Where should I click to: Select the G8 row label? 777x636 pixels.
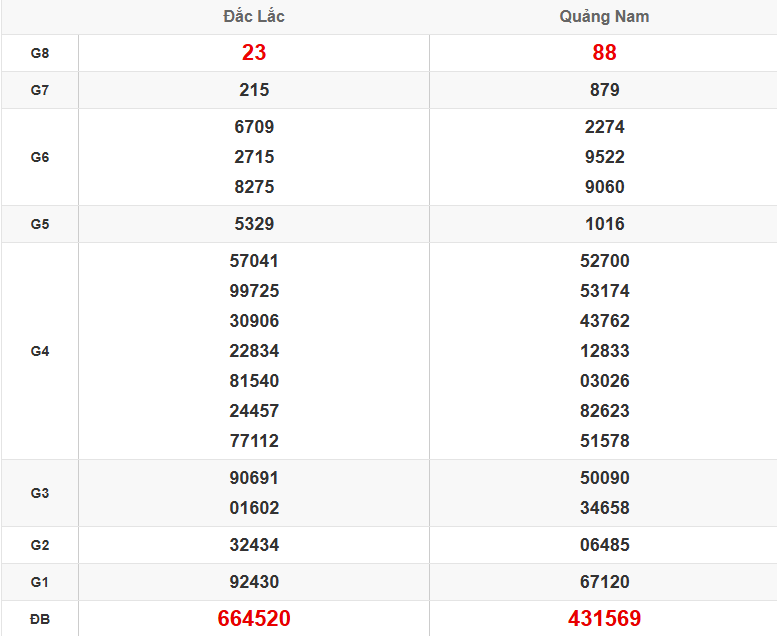[x=40, y=53]
